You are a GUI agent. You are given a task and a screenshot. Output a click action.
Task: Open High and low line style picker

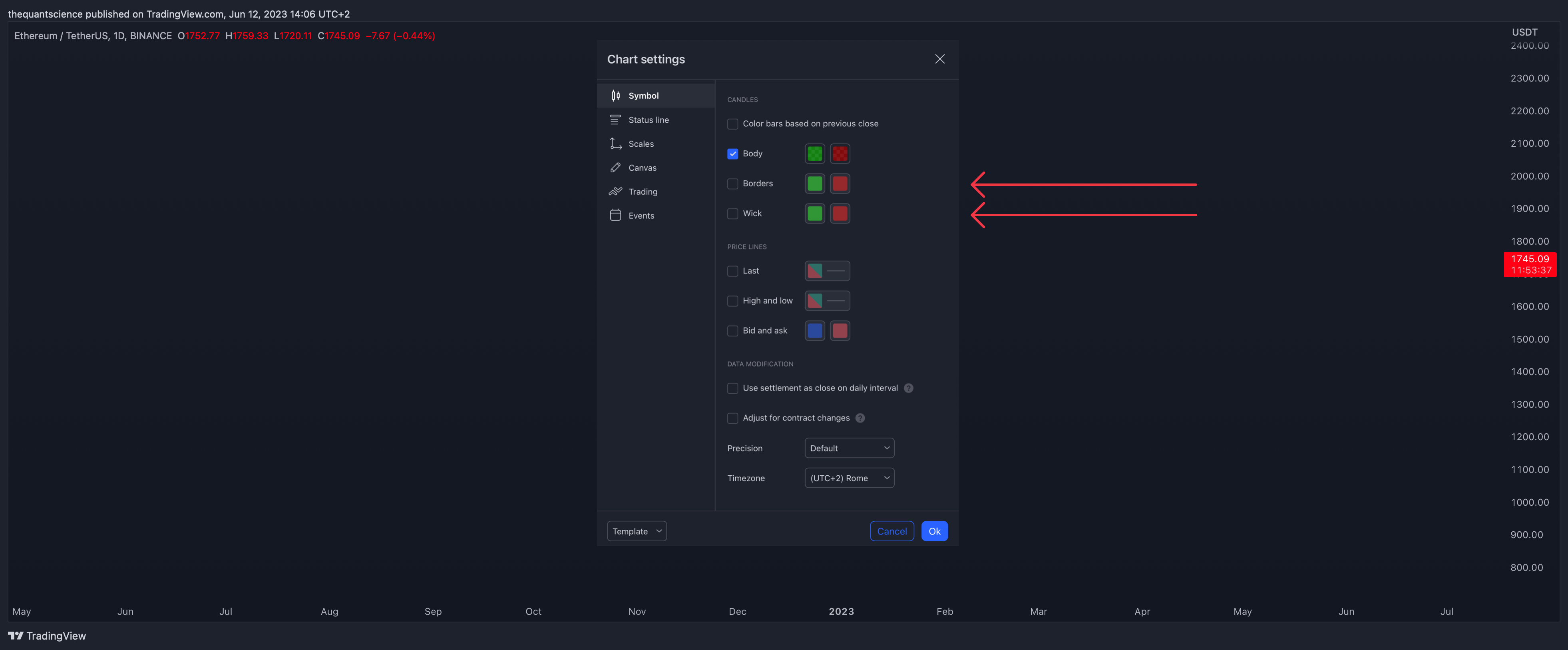point(827,301)
